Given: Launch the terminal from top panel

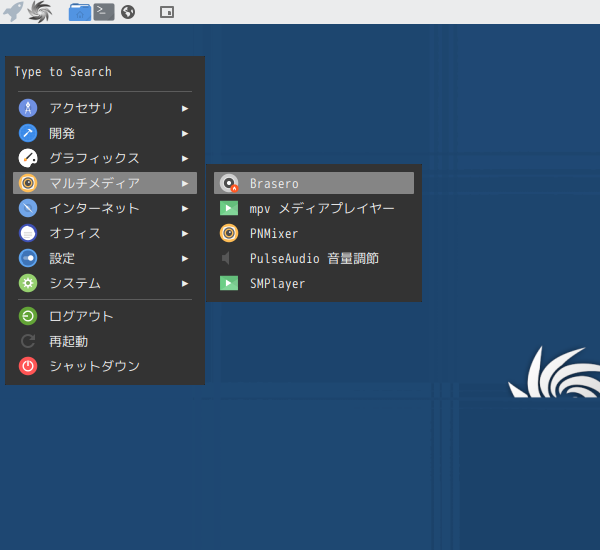Looking at the screenshot, I should pos(103,12).
